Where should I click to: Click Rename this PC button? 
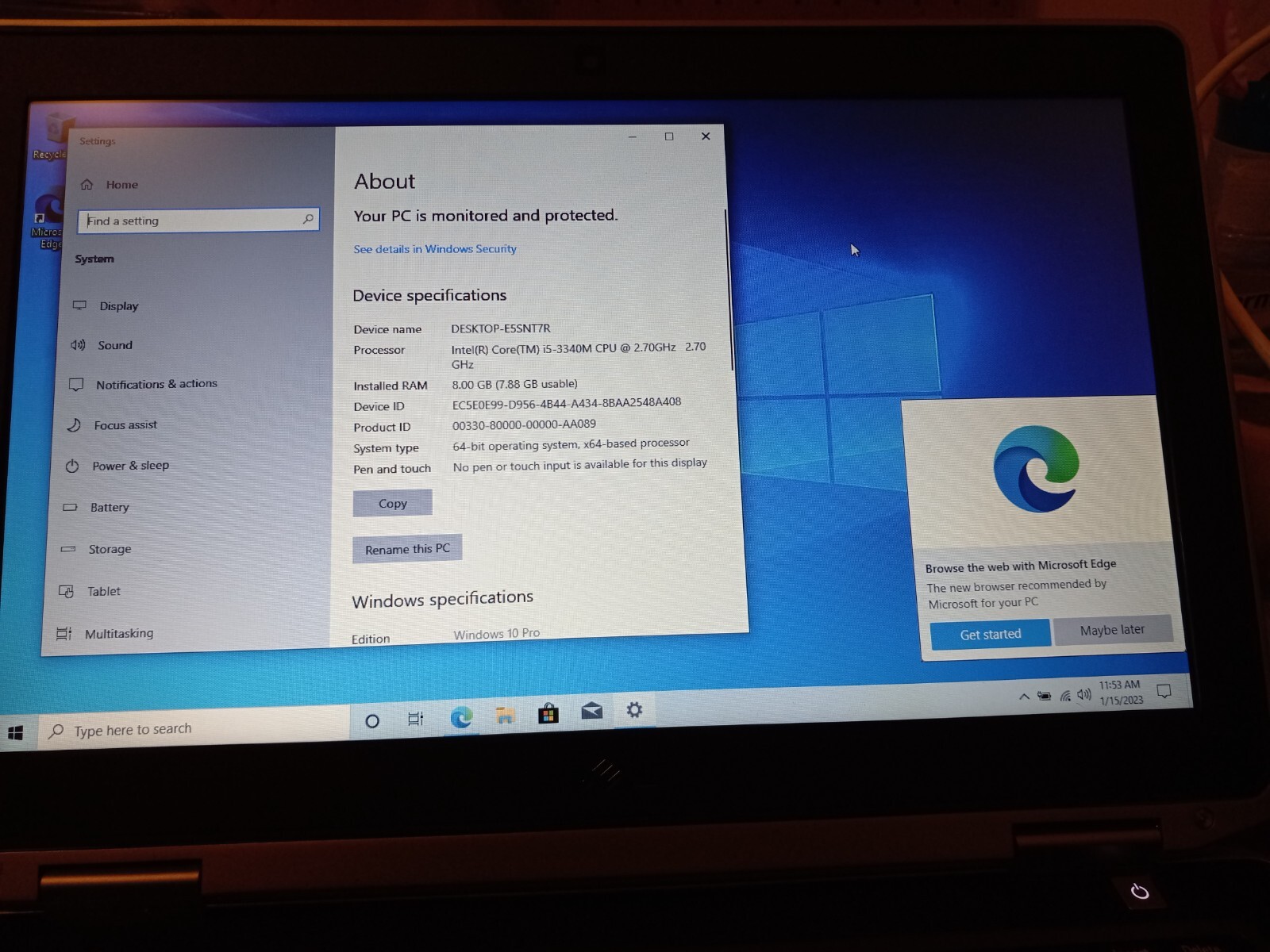pyautogui.click(x=407, y=548)
